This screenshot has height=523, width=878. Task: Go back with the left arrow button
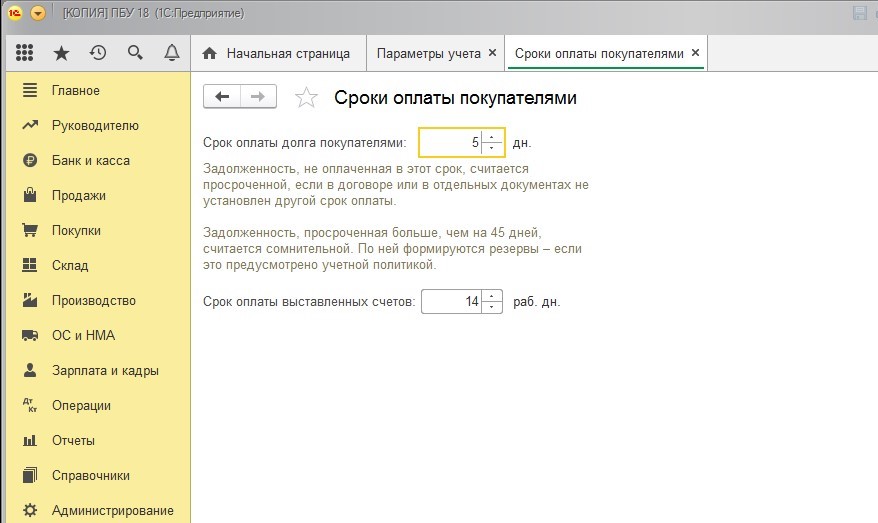coord(222,97)
